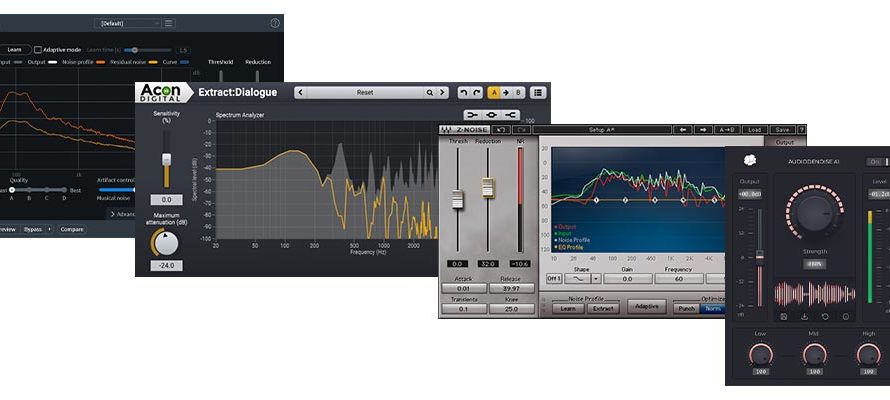Viewport: 890px width, 400px height.
Task: Expand the Default preset dropdown
Action: 128,23
